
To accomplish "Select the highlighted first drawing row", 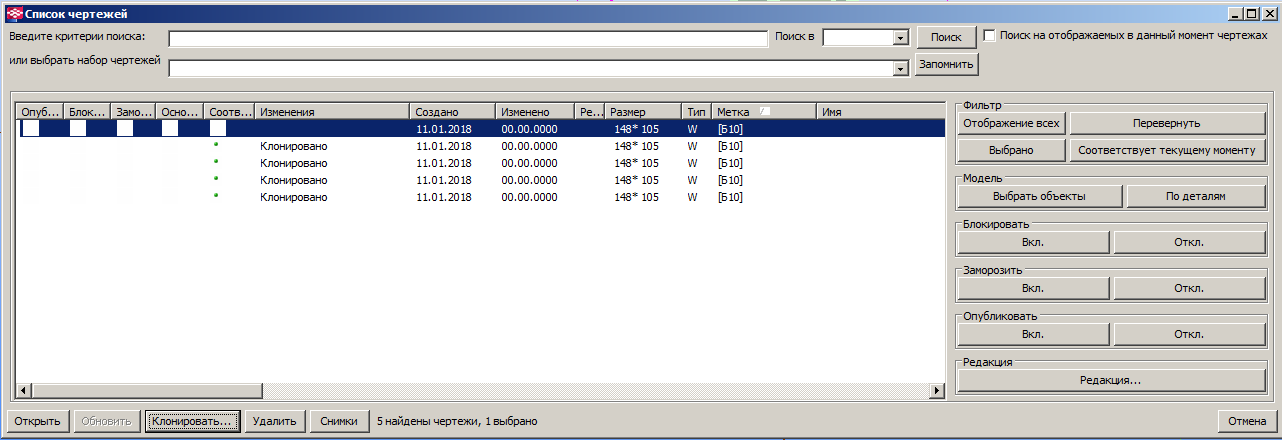I will (x=480, y=129).
